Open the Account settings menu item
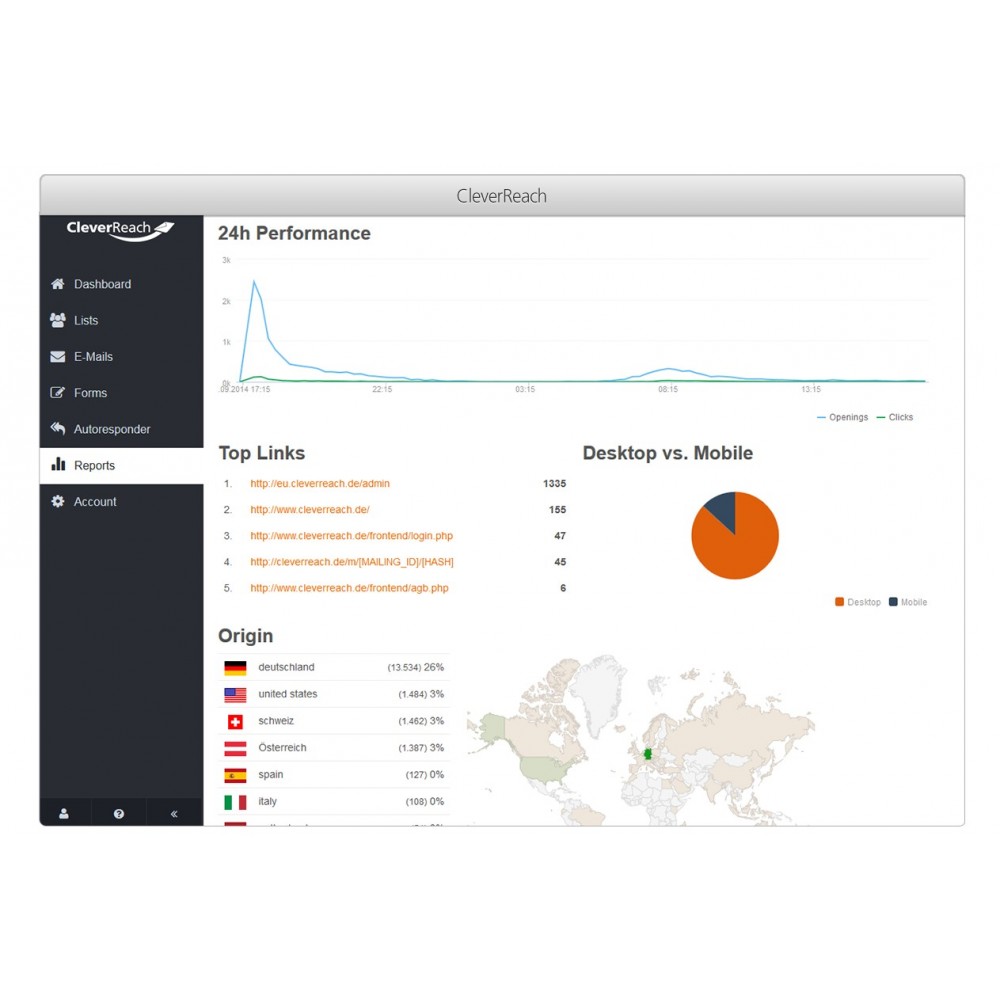This screenshot has height=1000, width=1000. click(122, 502)
